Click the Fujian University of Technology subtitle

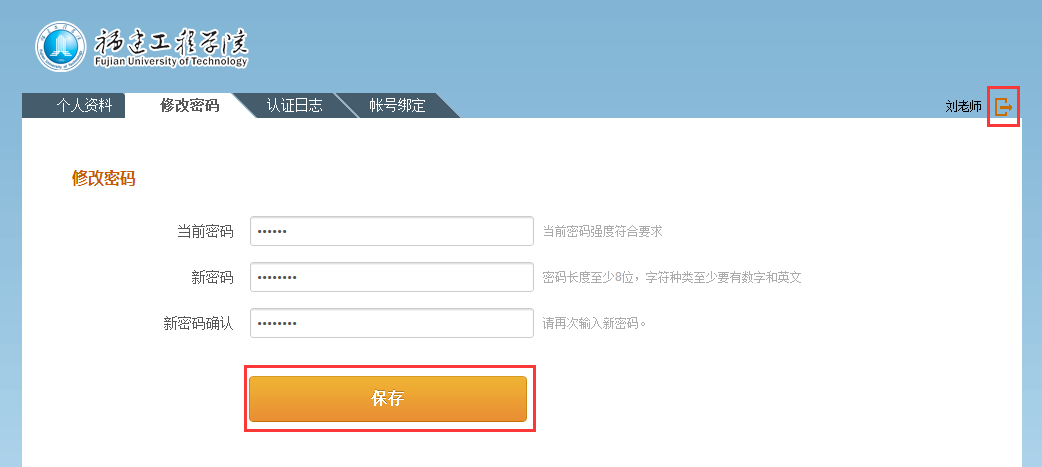click(171, 62)
